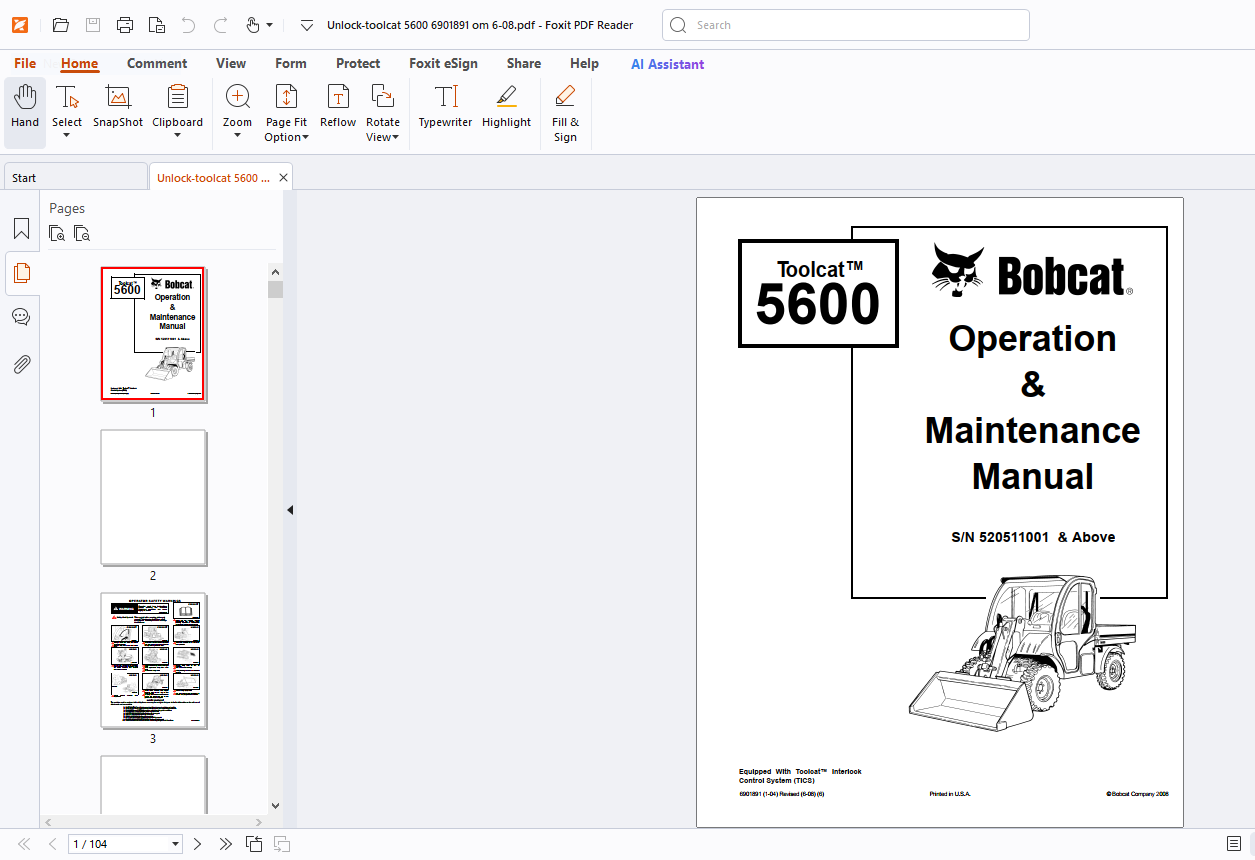Toggle Reflow view mode
This screenshot has height=860, width=1255.
click(x=338, y=107)
